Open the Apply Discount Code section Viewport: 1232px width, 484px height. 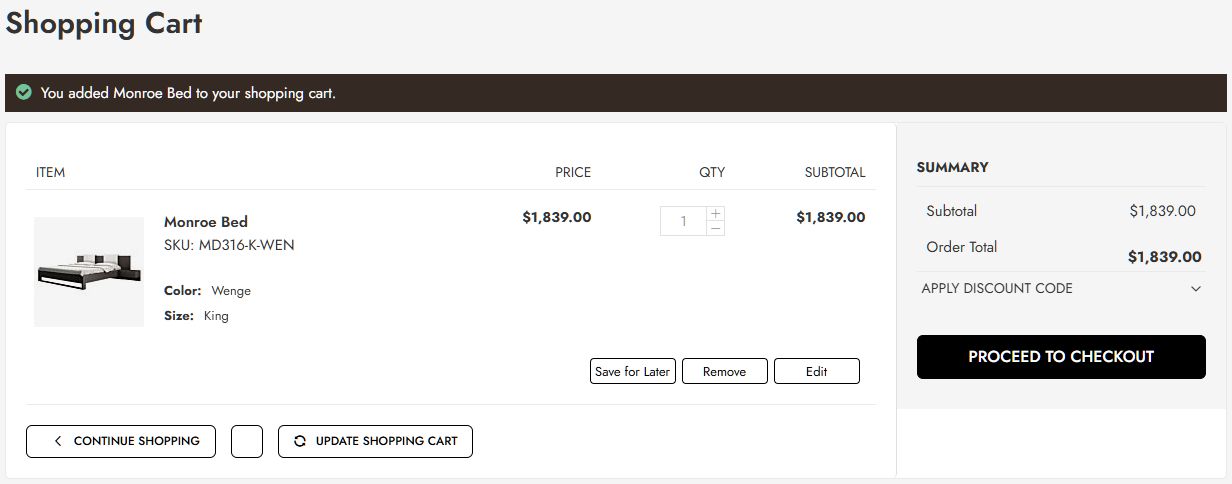click(997, 289)
